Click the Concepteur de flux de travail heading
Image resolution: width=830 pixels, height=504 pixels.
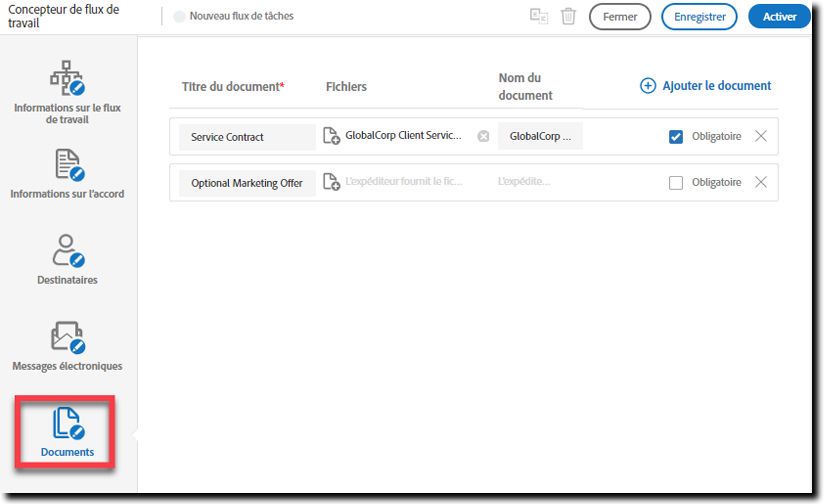pos(64,16)
